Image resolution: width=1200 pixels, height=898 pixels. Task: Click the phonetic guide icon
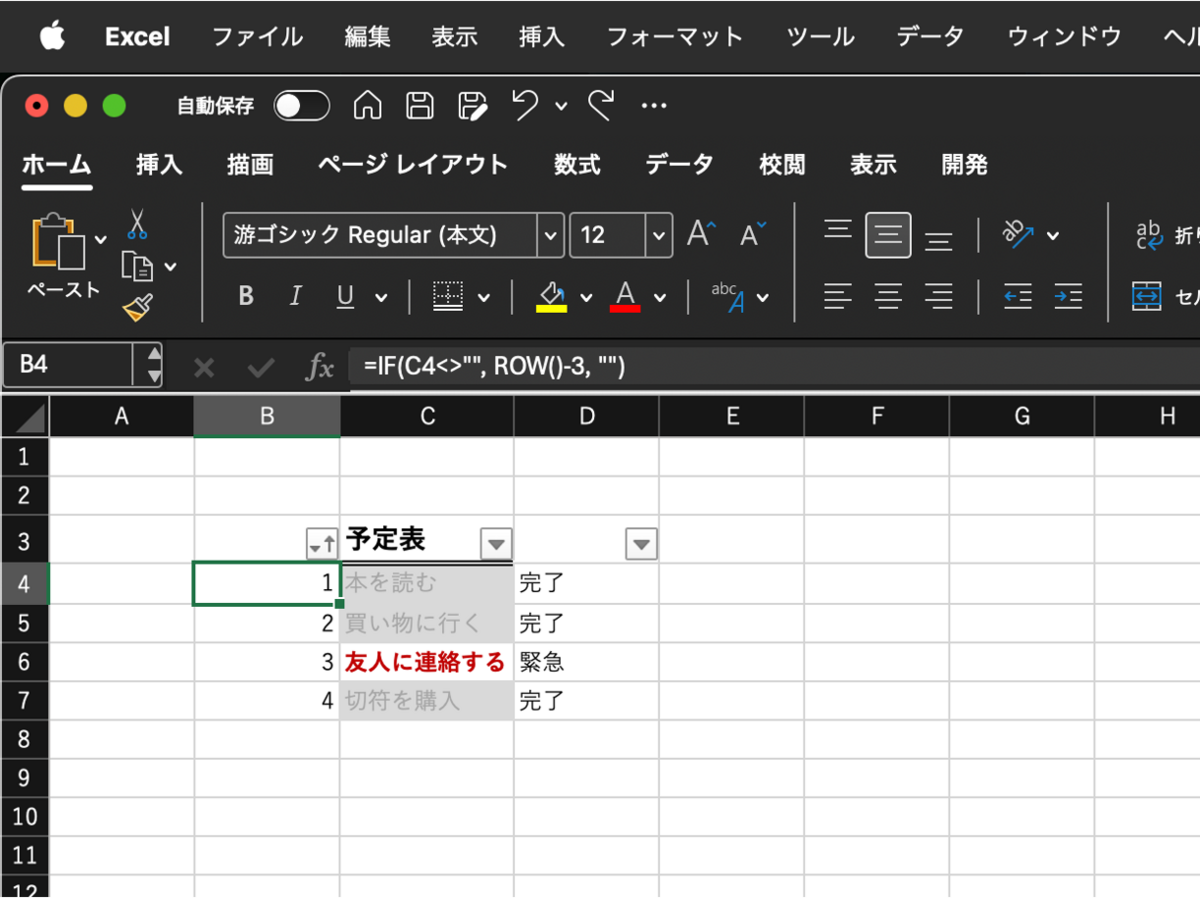coord(729,296)
